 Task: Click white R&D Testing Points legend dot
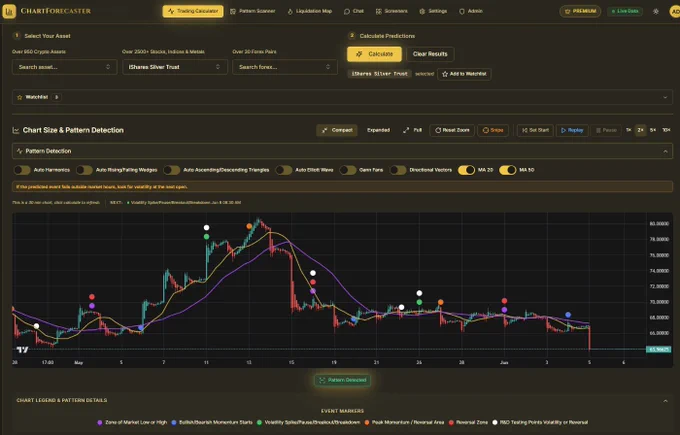coord(494,422)
